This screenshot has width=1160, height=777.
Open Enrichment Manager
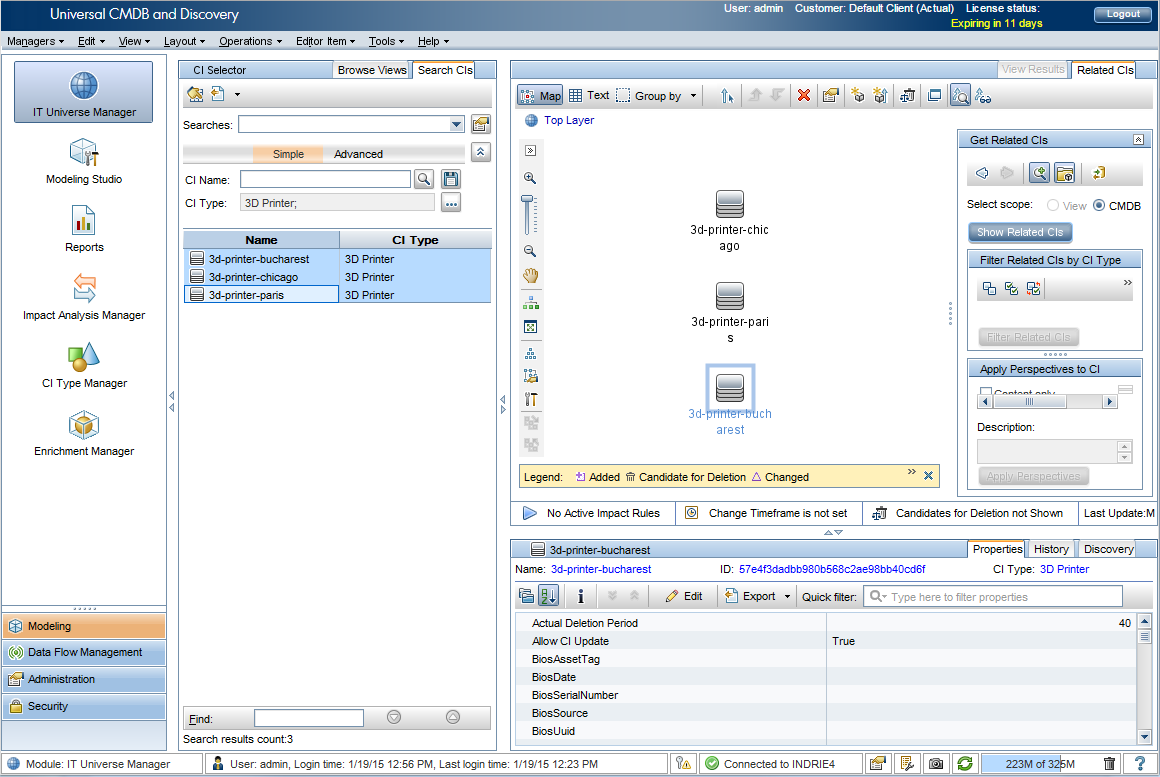[x=84, y=434]
